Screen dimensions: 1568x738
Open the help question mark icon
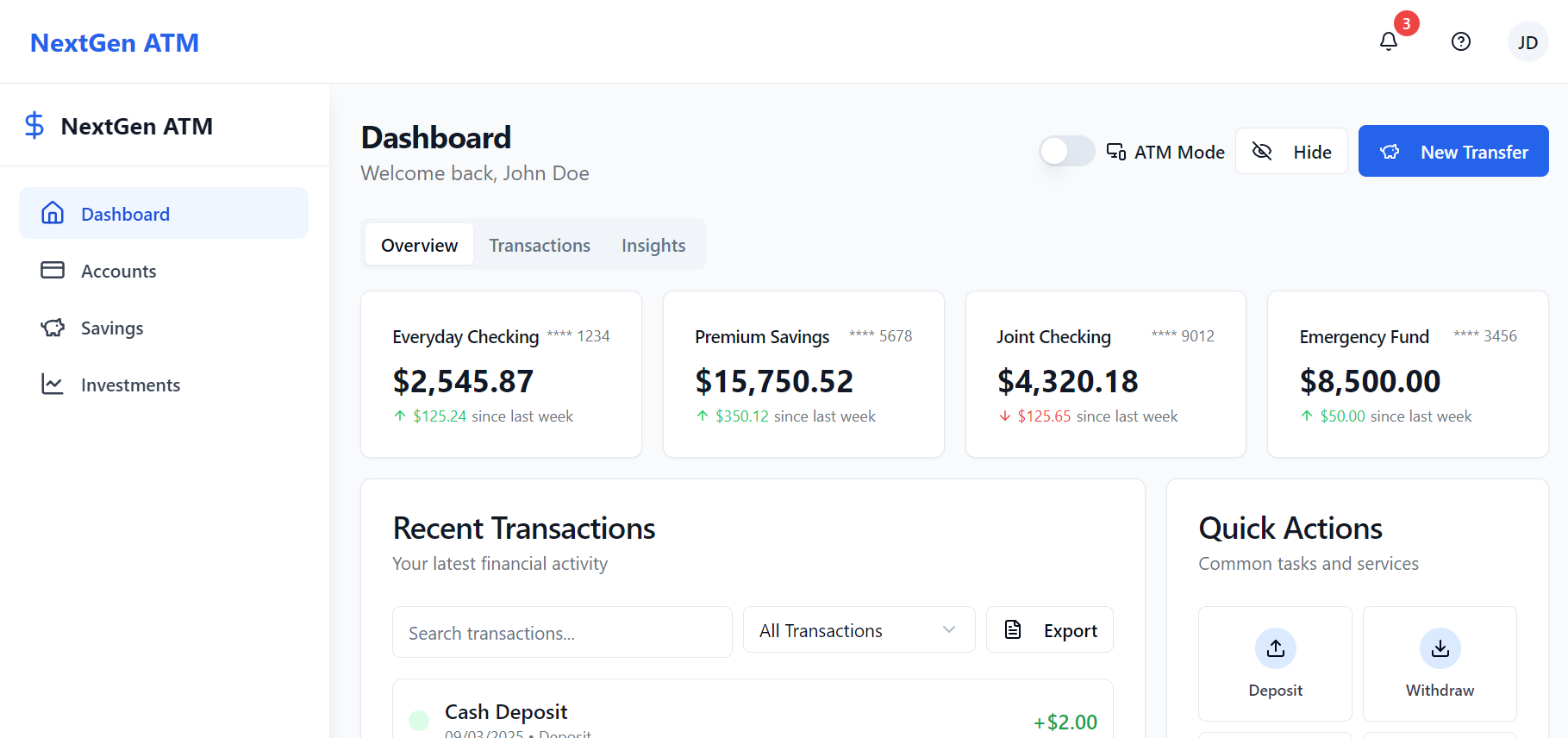1460,41
